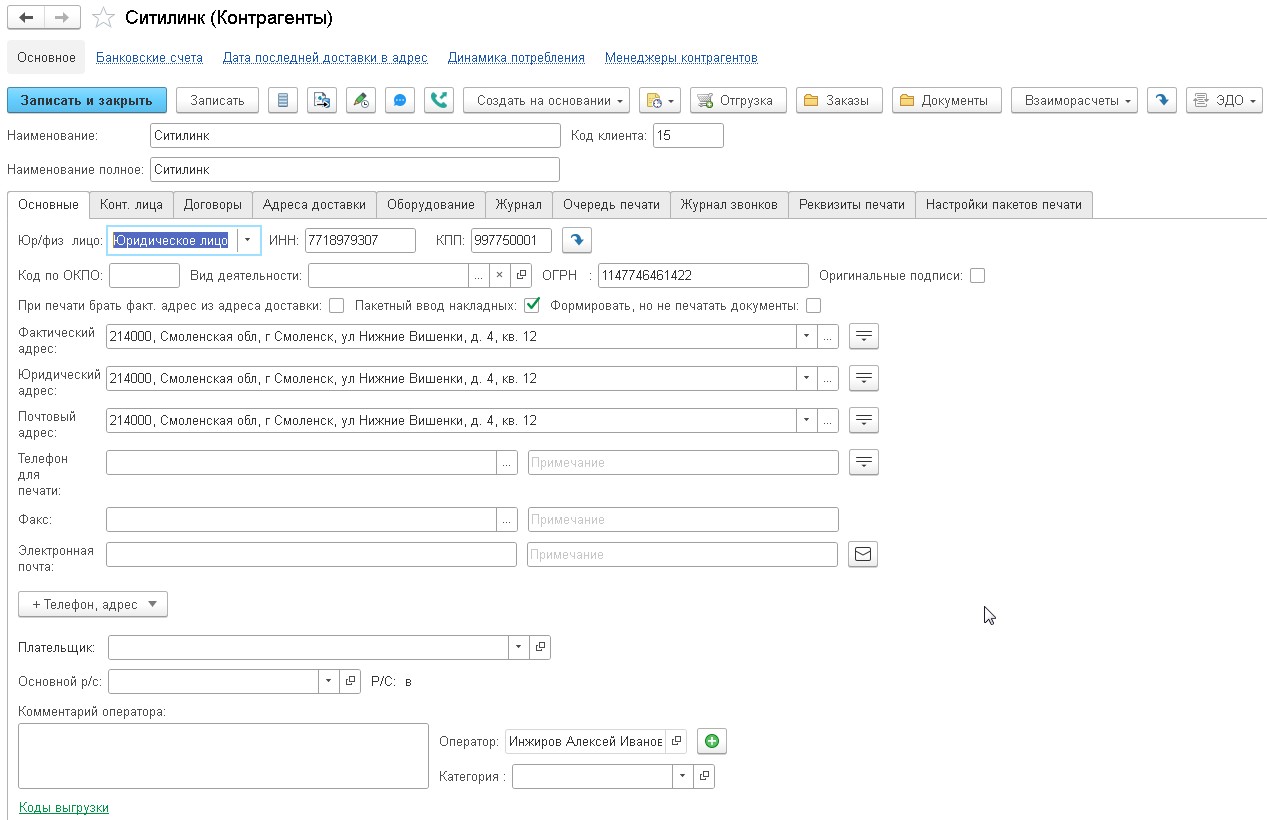This screenshot has height=820, width=1267.
Task: Click the back arrow navigation icon
Action: point(26,18)
